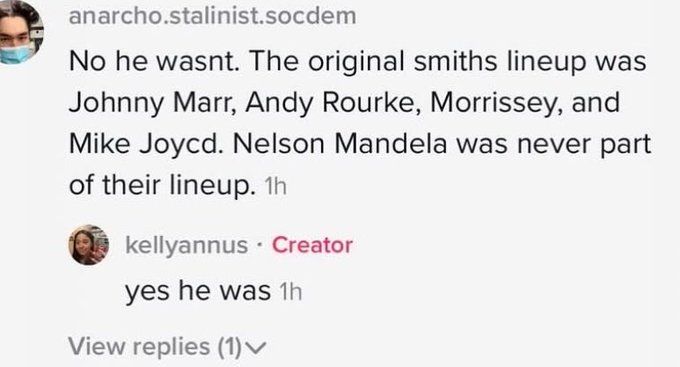Visit the anarcho.stalinist.socdem username

click(x=212, y=16)
